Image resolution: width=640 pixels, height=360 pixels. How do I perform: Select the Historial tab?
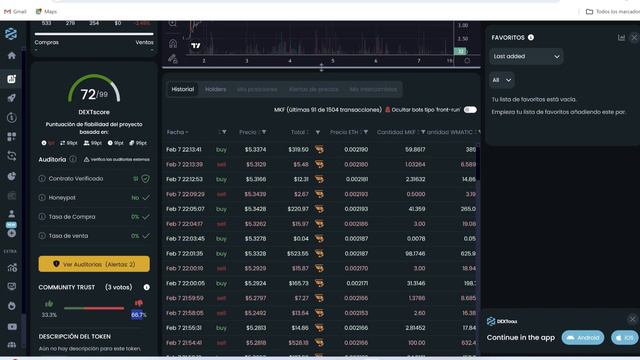tap(182, 89)
